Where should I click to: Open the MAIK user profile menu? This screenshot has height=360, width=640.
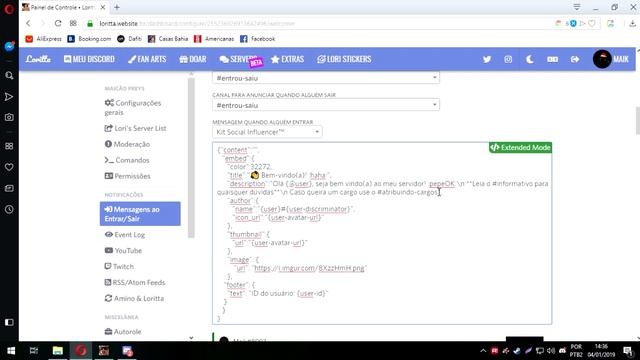tap(611, 59)
